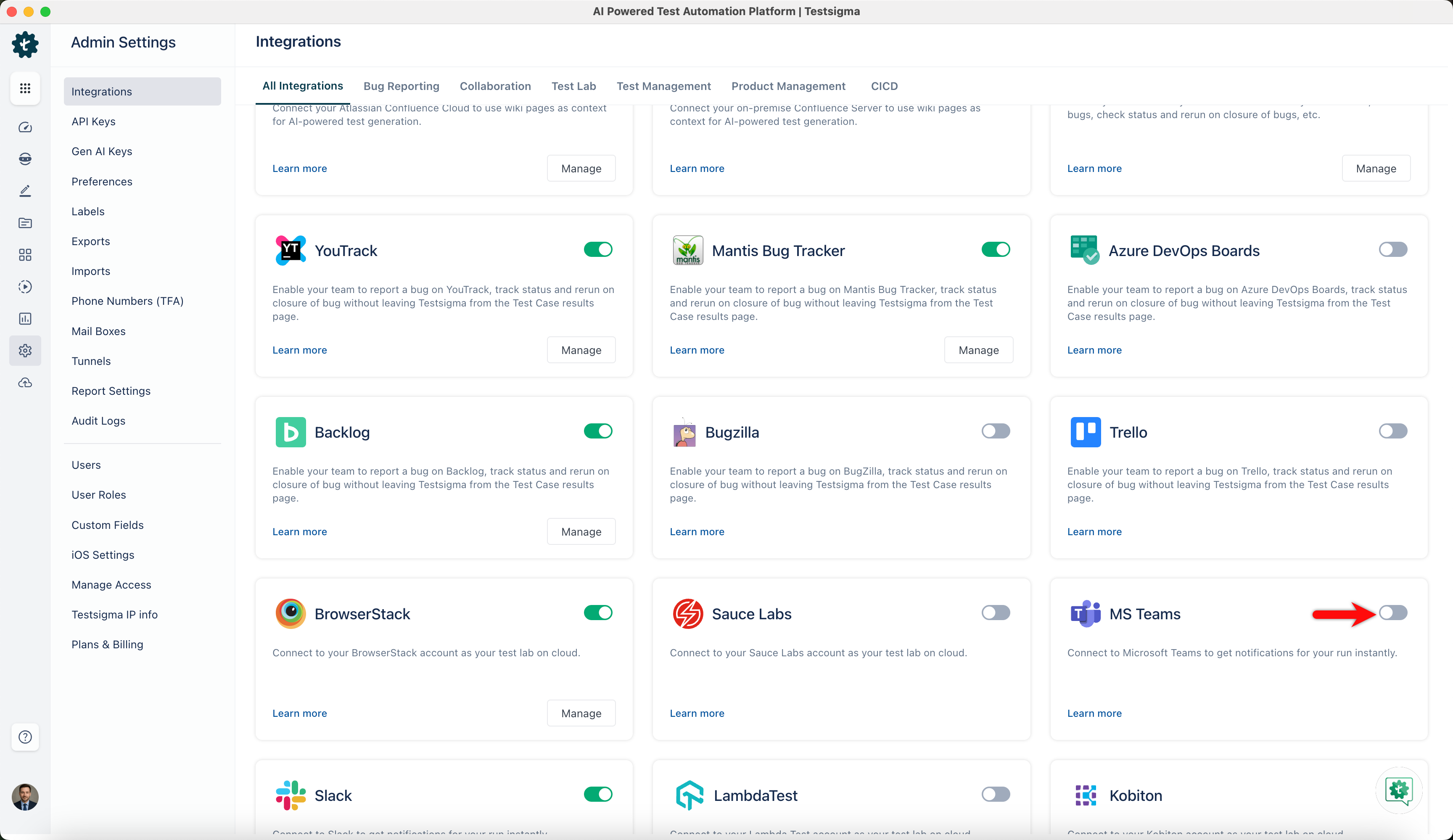Click Learn more under Sauce Labs
This screenshot has height=840, width=1453.
[x=697, y=713]
